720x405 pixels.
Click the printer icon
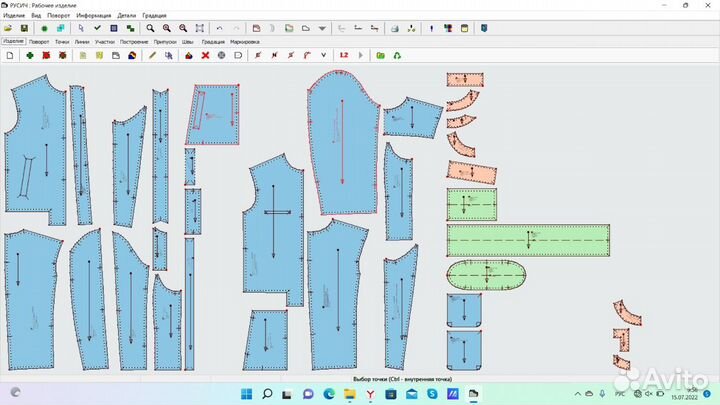coord(394,28)
